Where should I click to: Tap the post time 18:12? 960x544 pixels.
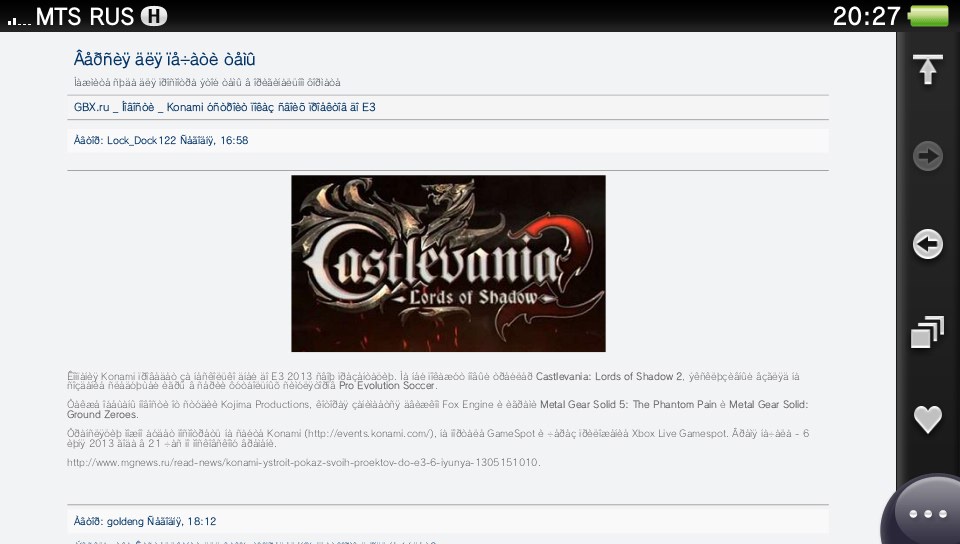coord(201,521)
